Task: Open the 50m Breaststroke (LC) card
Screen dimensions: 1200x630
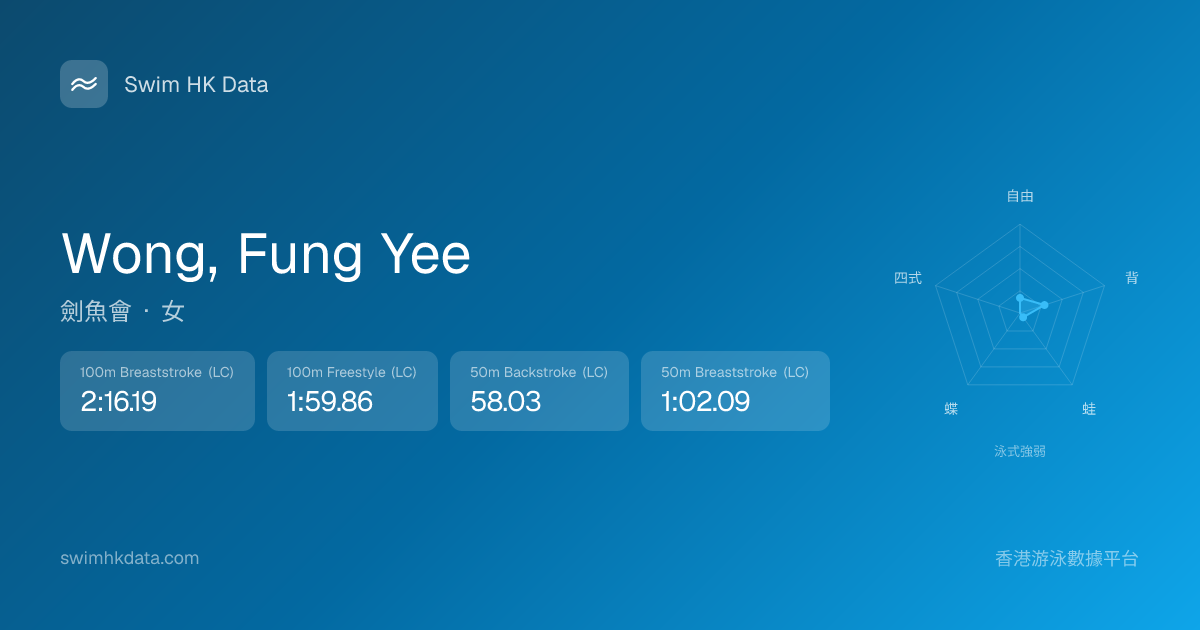Action: click(x=735, y=390)
